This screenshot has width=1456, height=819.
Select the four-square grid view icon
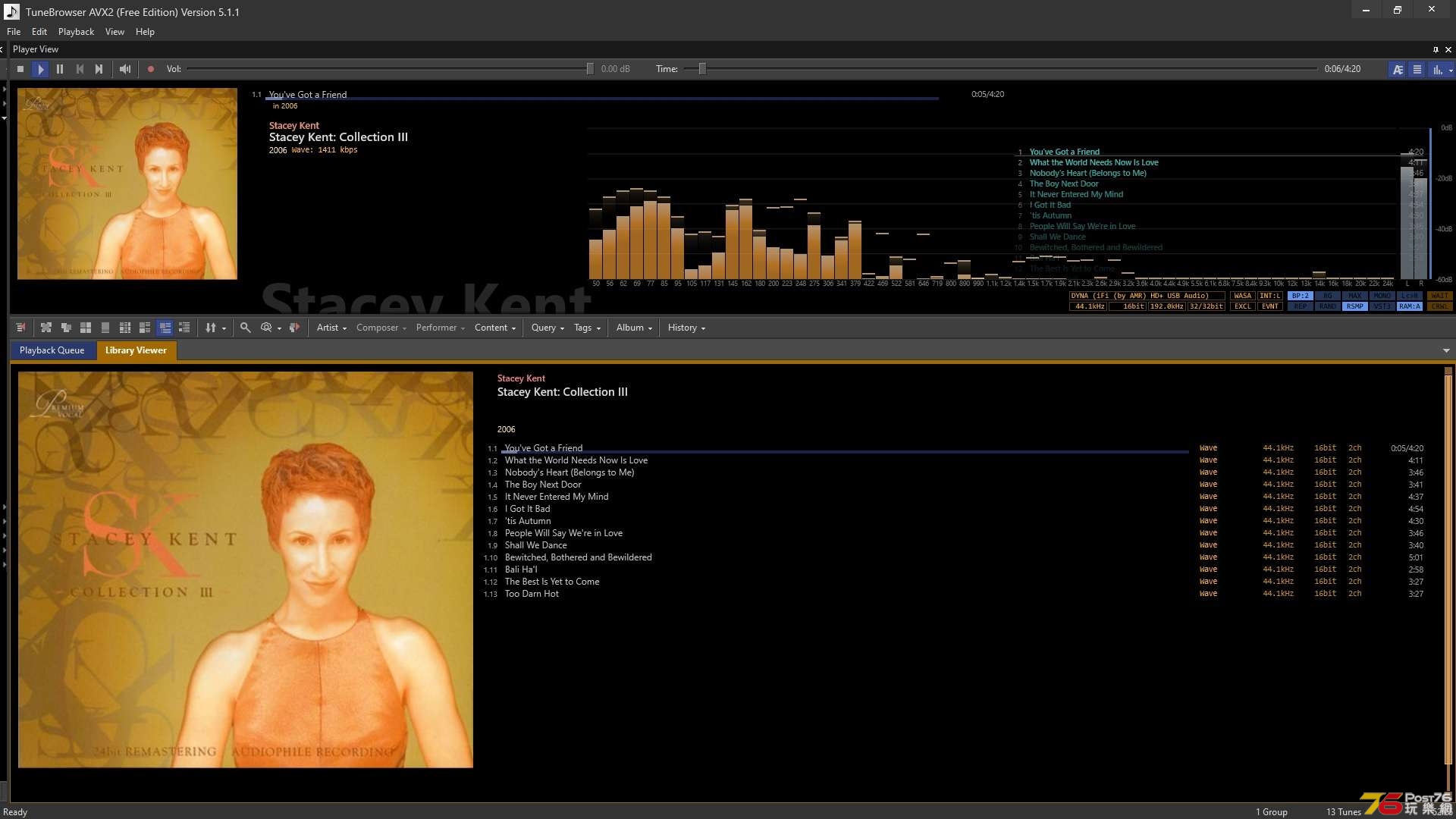[86, 328]
